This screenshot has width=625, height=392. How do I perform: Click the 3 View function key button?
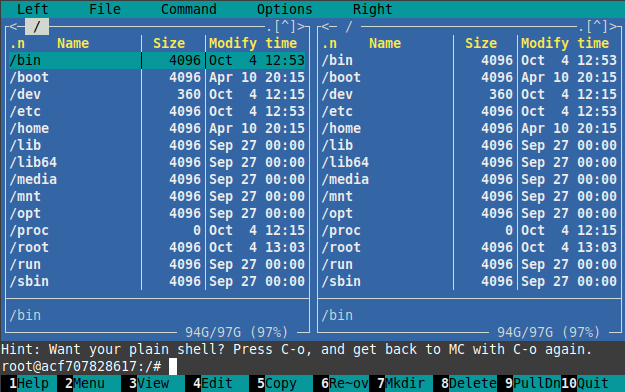(x=149, y=383)
